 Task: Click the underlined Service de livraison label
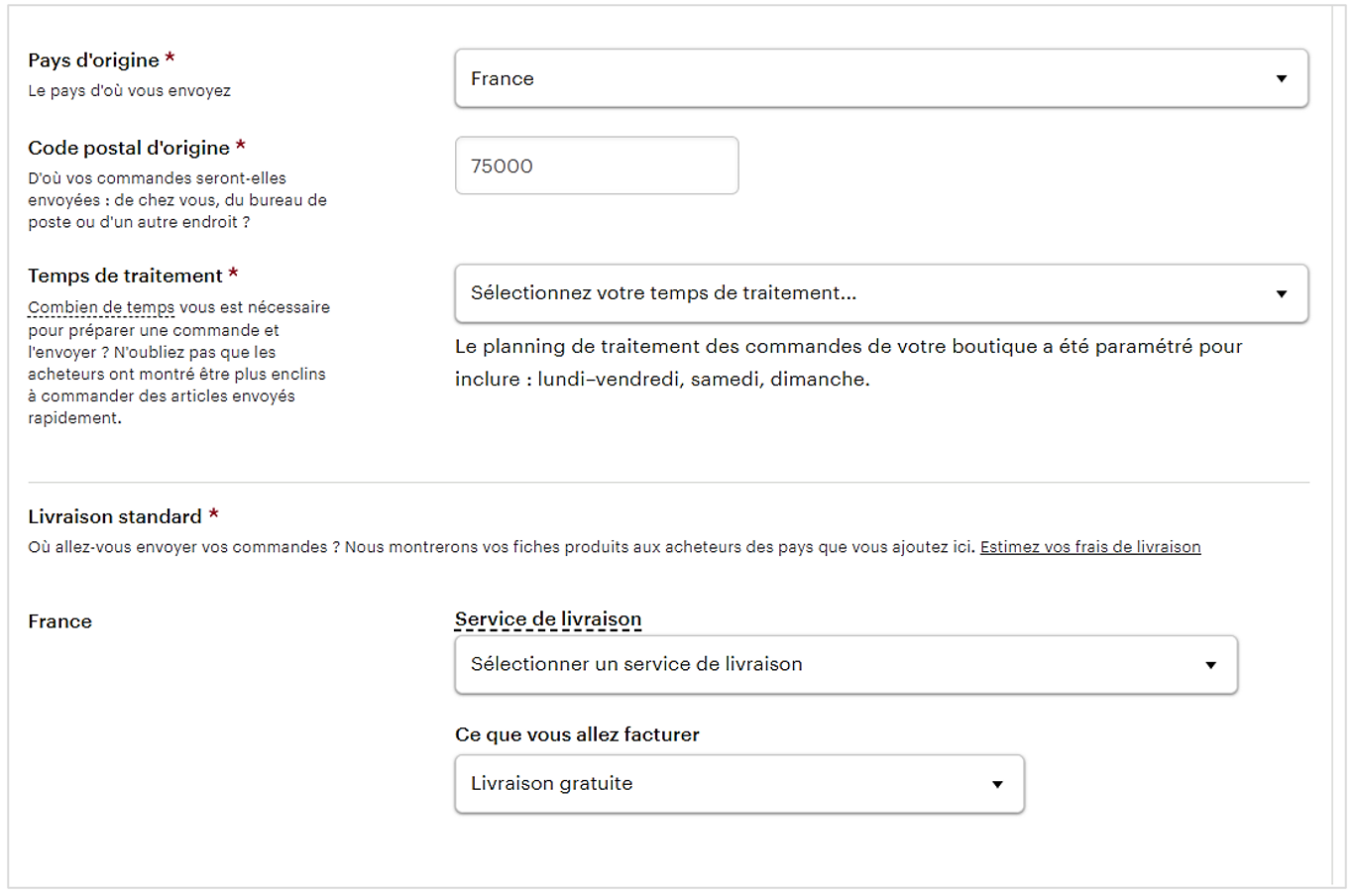pos(548,619)
